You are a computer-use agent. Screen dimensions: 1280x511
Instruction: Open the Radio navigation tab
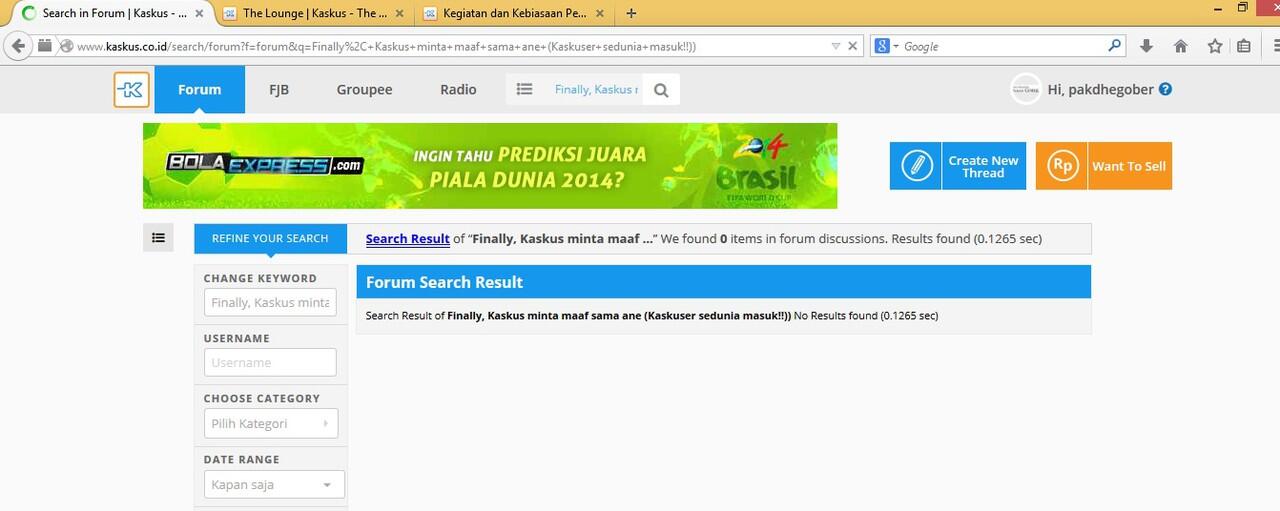click(458, 89)
